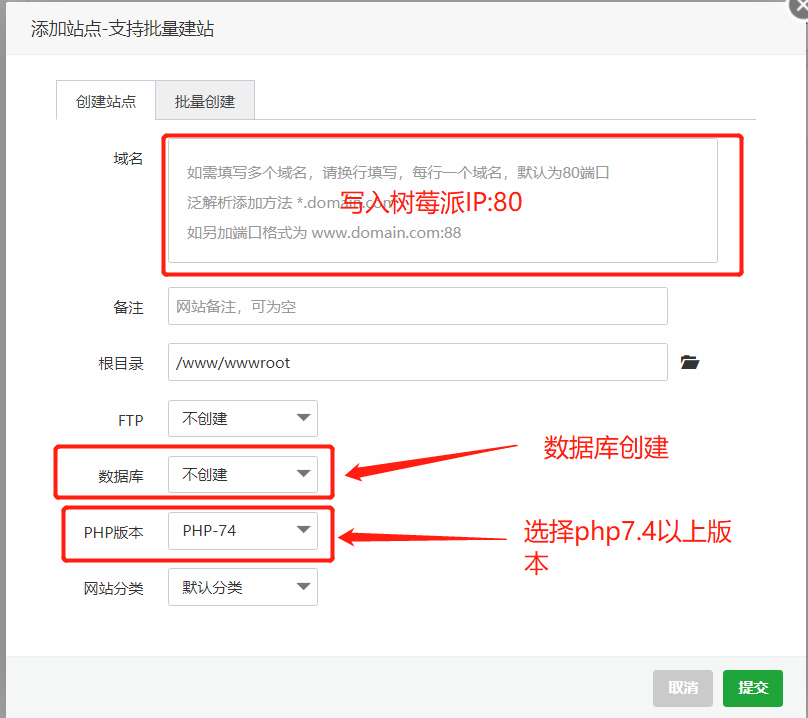Click the 备注 remarks input field

click(x=420, y=306)
